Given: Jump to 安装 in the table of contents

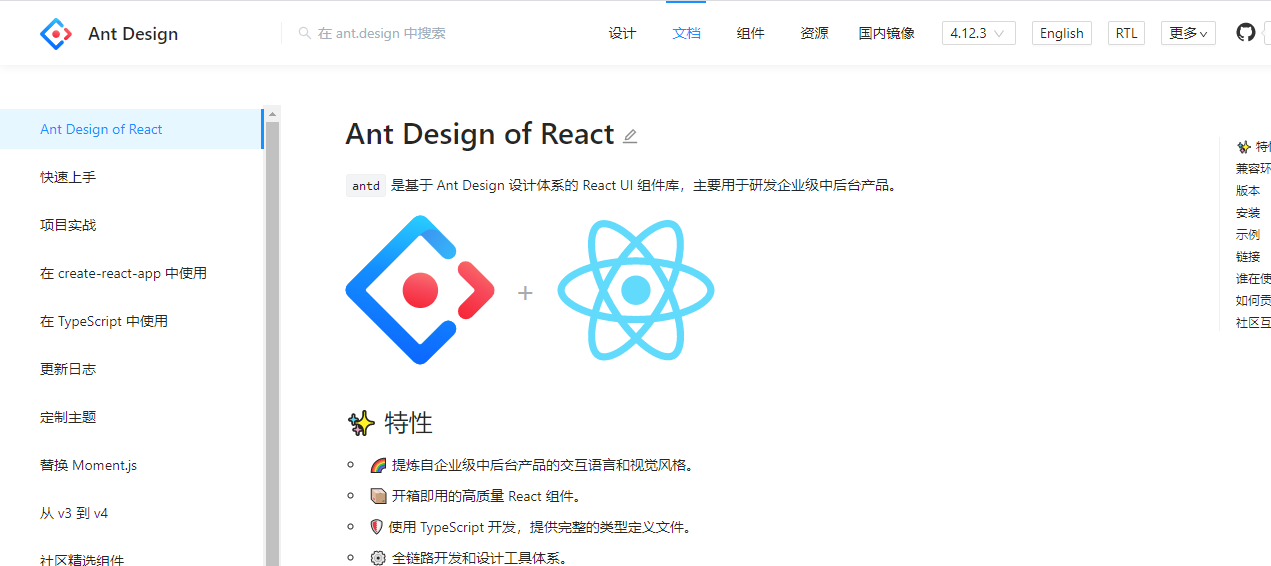Looking at the screenshot, I should coord(1248,212).
